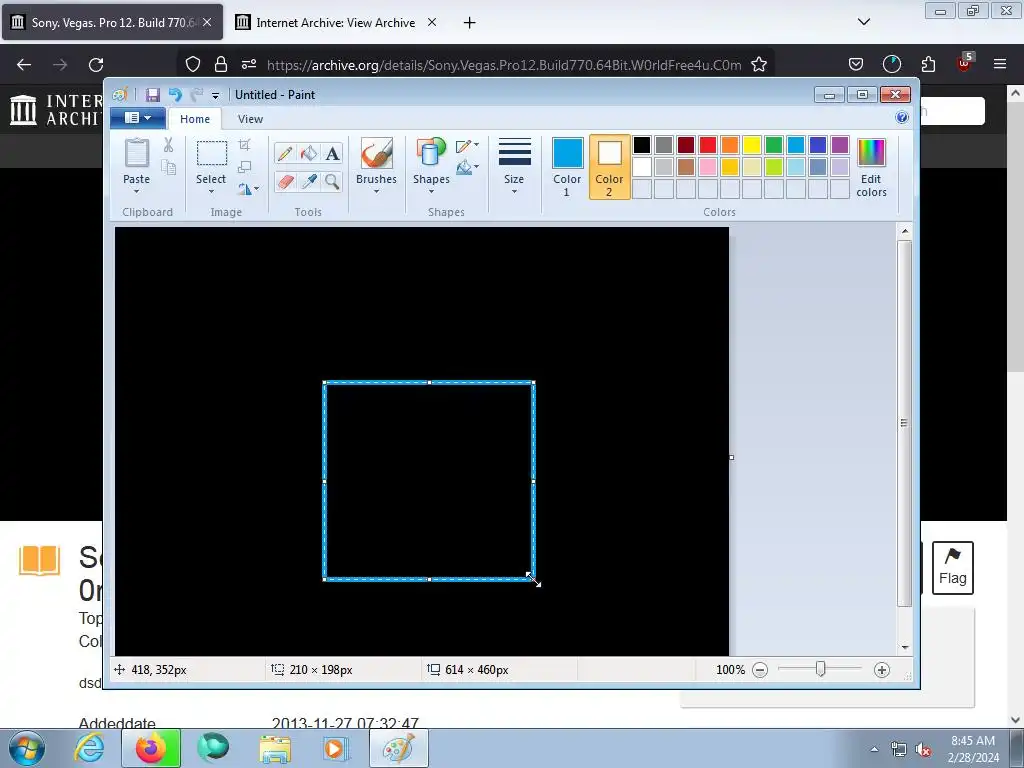The height and width of the screenshot is (768, 1024).
Task: Select the Fill with color bucket tool
Action: [309, 153]
